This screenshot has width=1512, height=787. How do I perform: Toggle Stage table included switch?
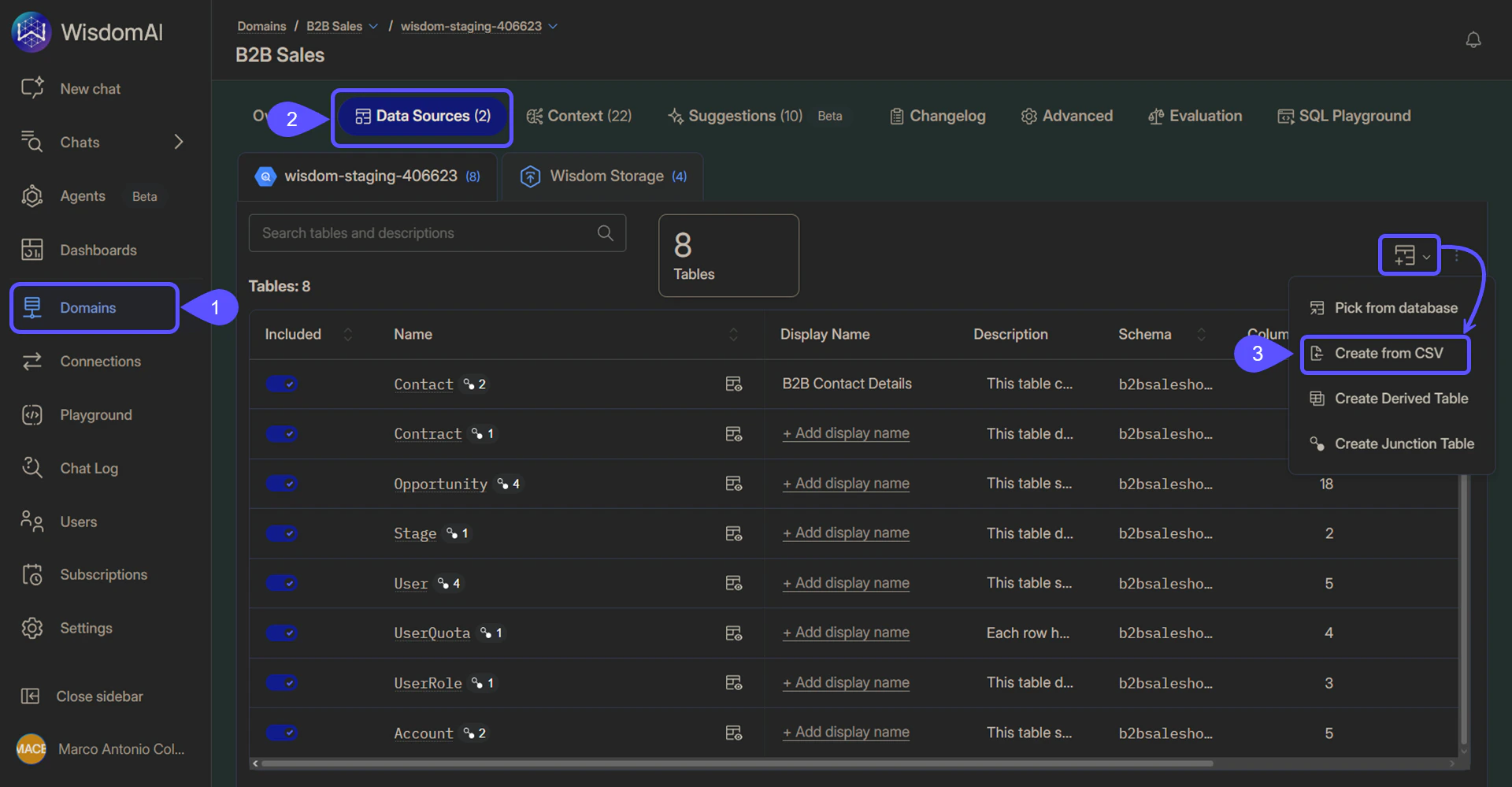tap(281, 533)
